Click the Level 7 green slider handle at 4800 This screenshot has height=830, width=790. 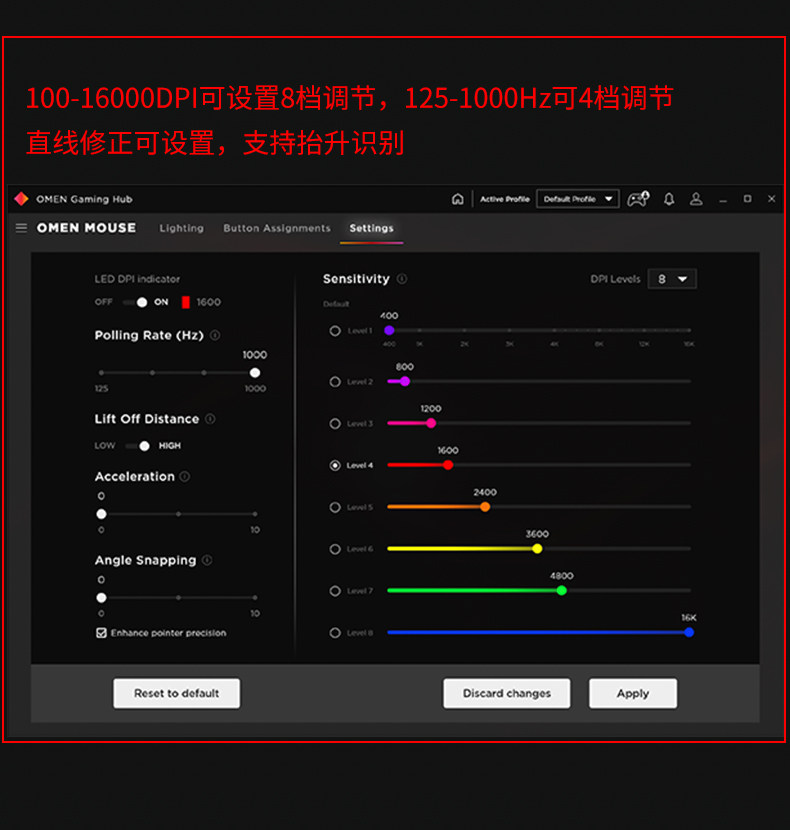click(562, 590)
